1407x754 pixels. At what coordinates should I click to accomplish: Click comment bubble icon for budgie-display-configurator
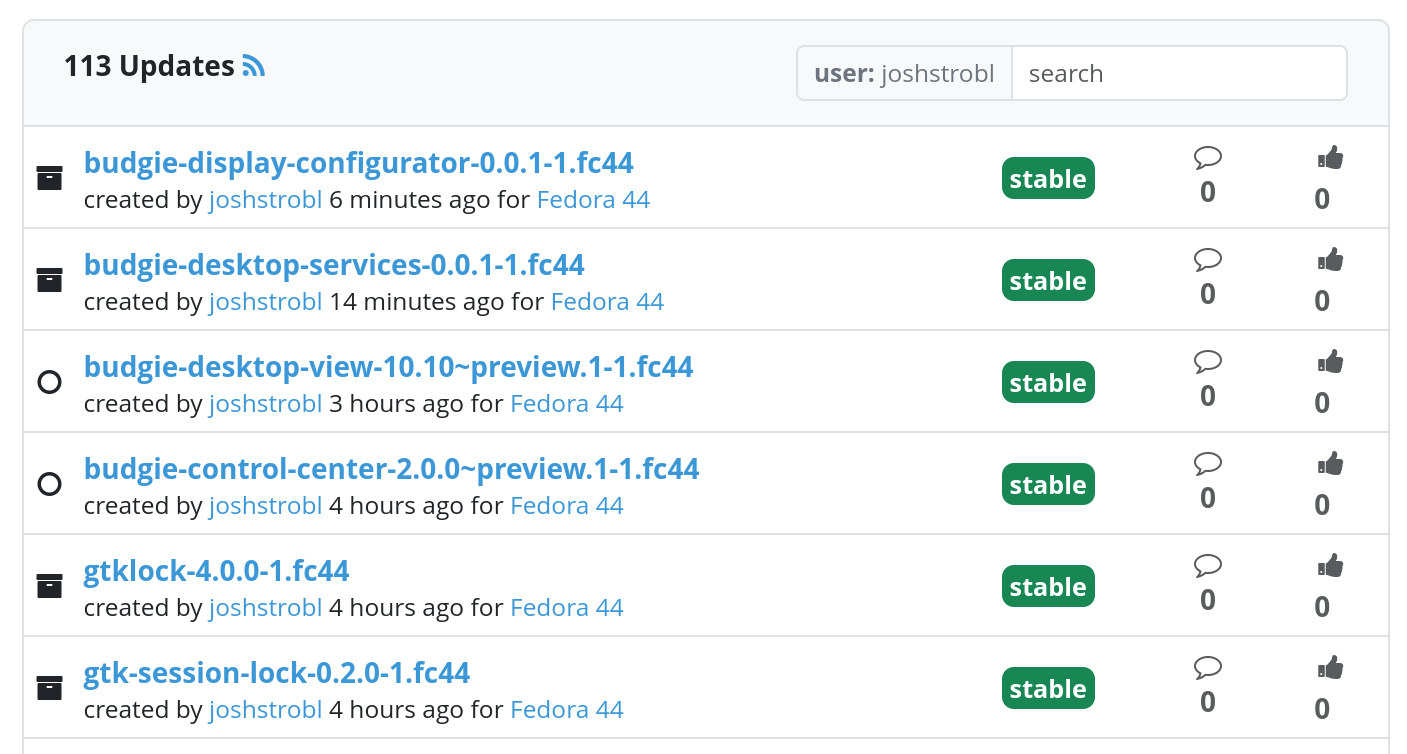[x=1208, y=158]
